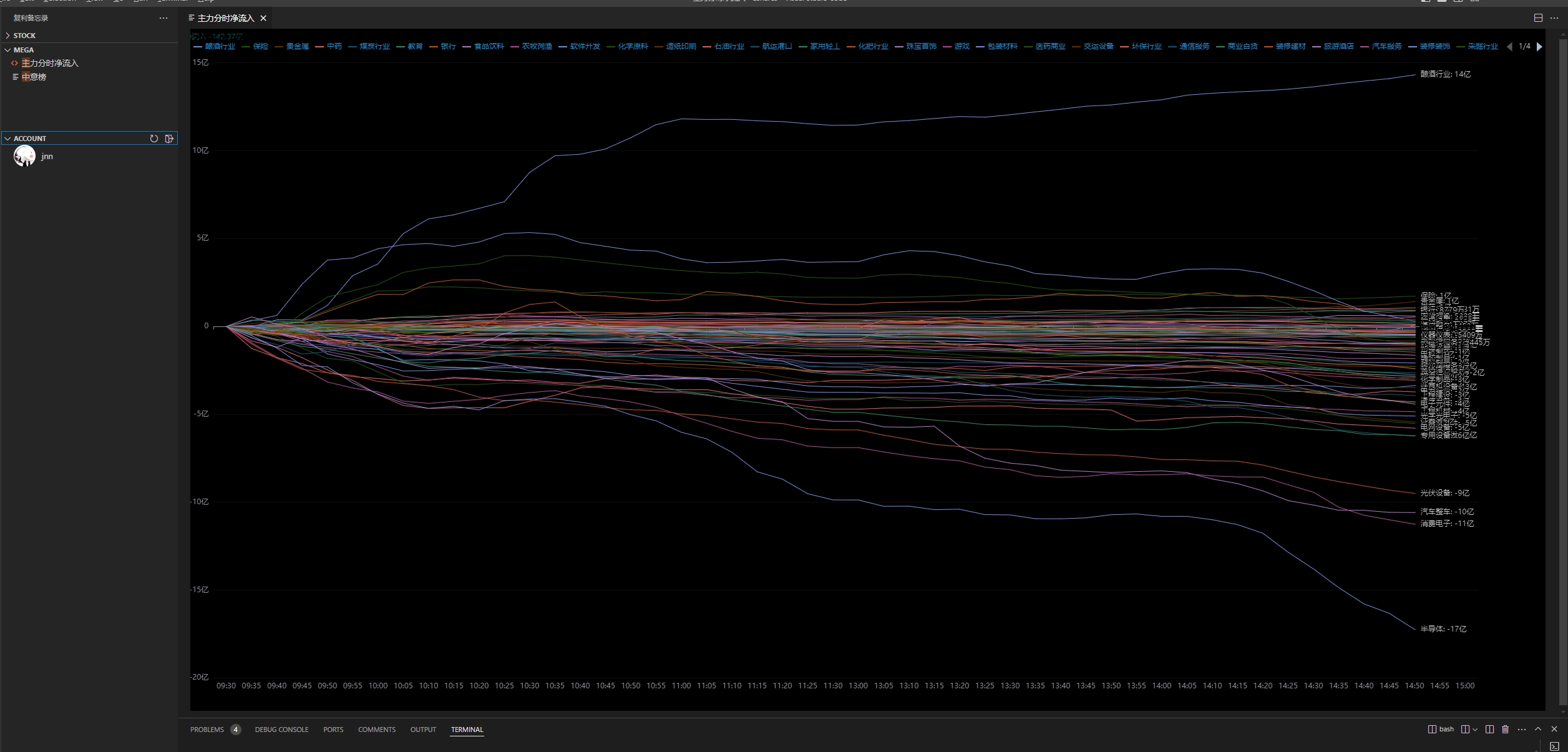Hide 软件开发 series in legend
This screenshot has width=1568, height=752.
(578, 47)
